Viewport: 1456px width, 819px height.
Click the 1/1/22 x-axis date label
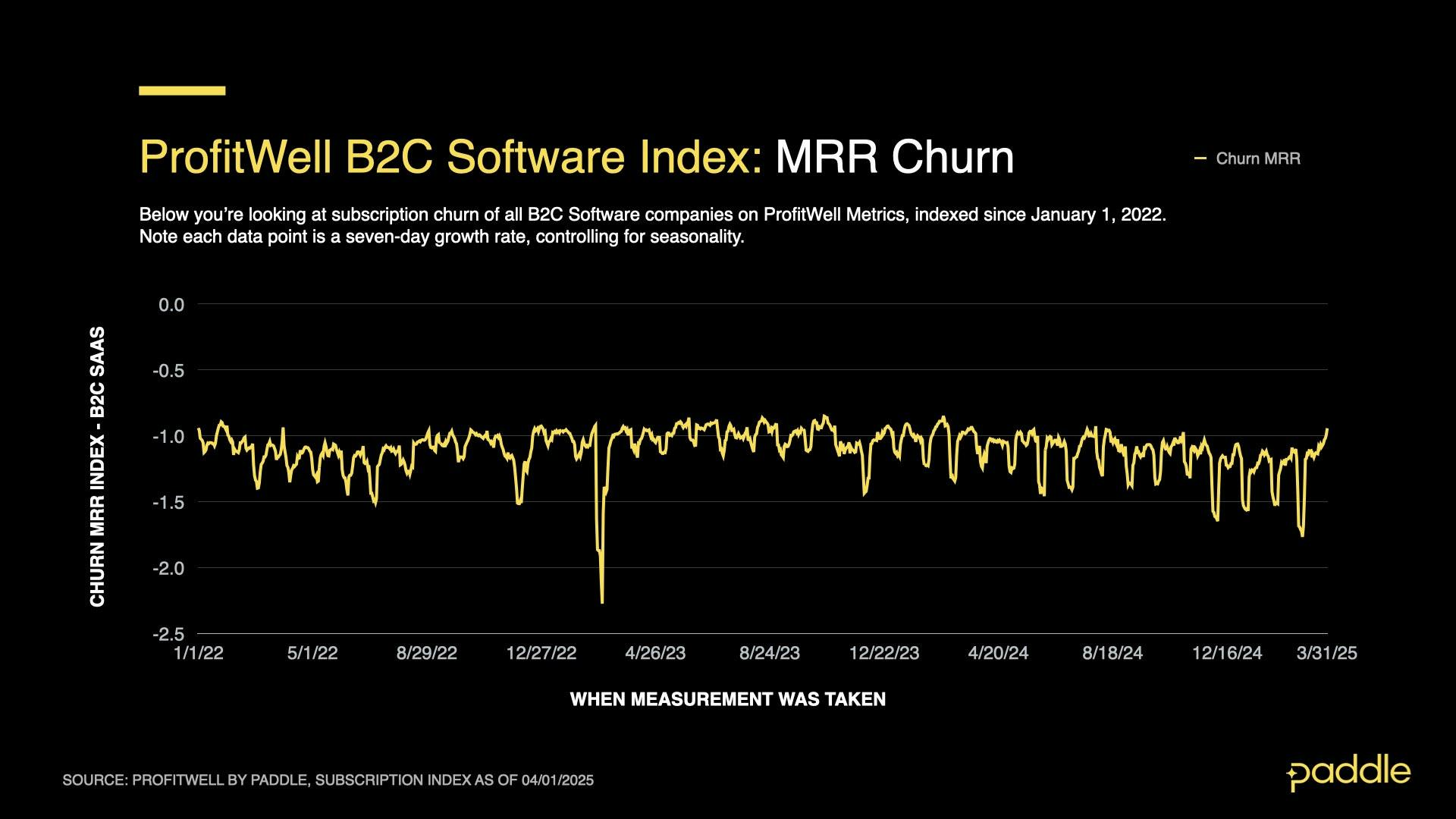pos(199,653)
